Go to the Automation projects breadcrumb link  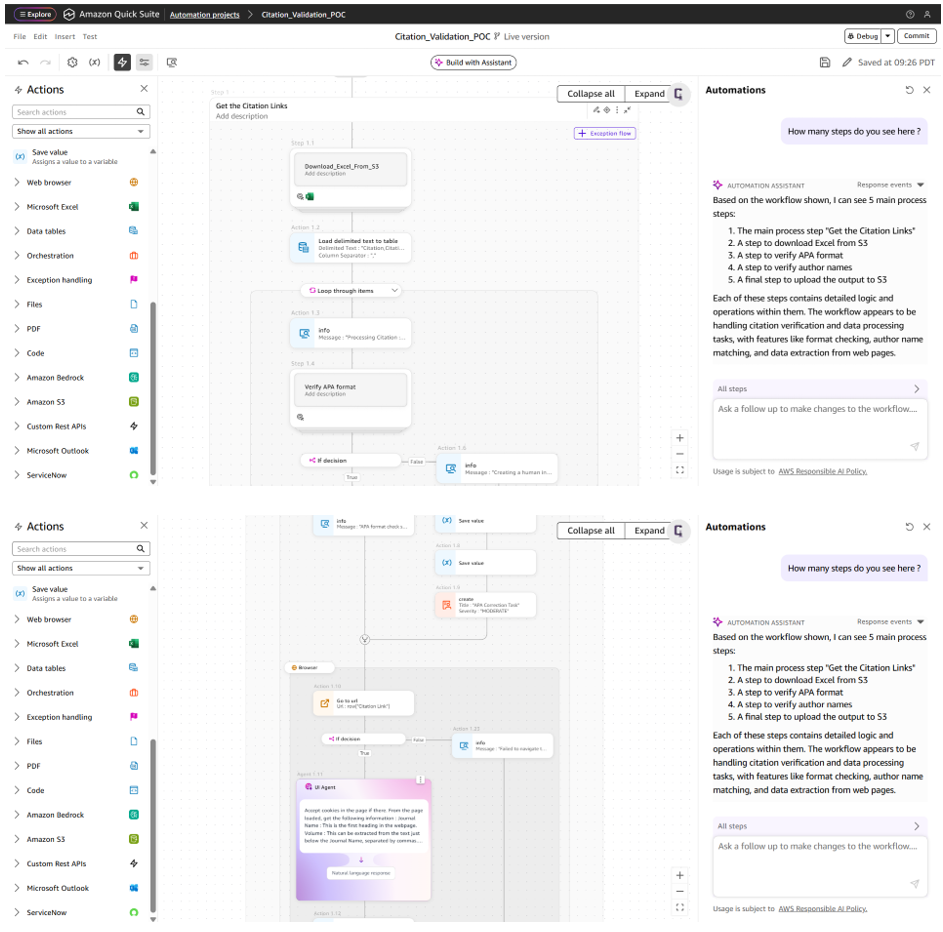click(204, 15)
